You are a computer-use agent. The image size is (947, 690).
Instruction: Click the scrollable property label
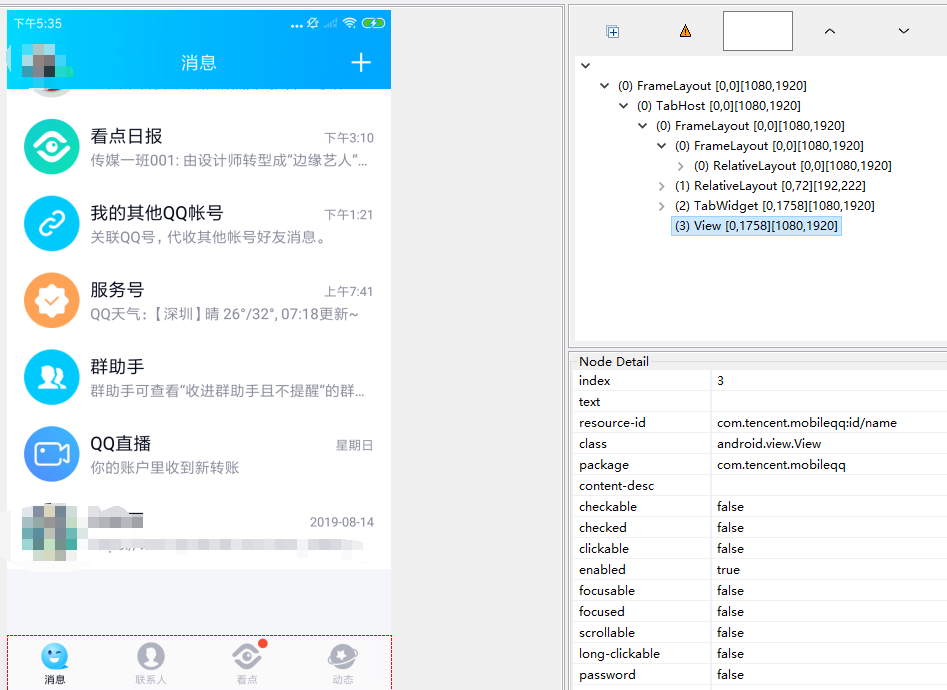point(607,633)
